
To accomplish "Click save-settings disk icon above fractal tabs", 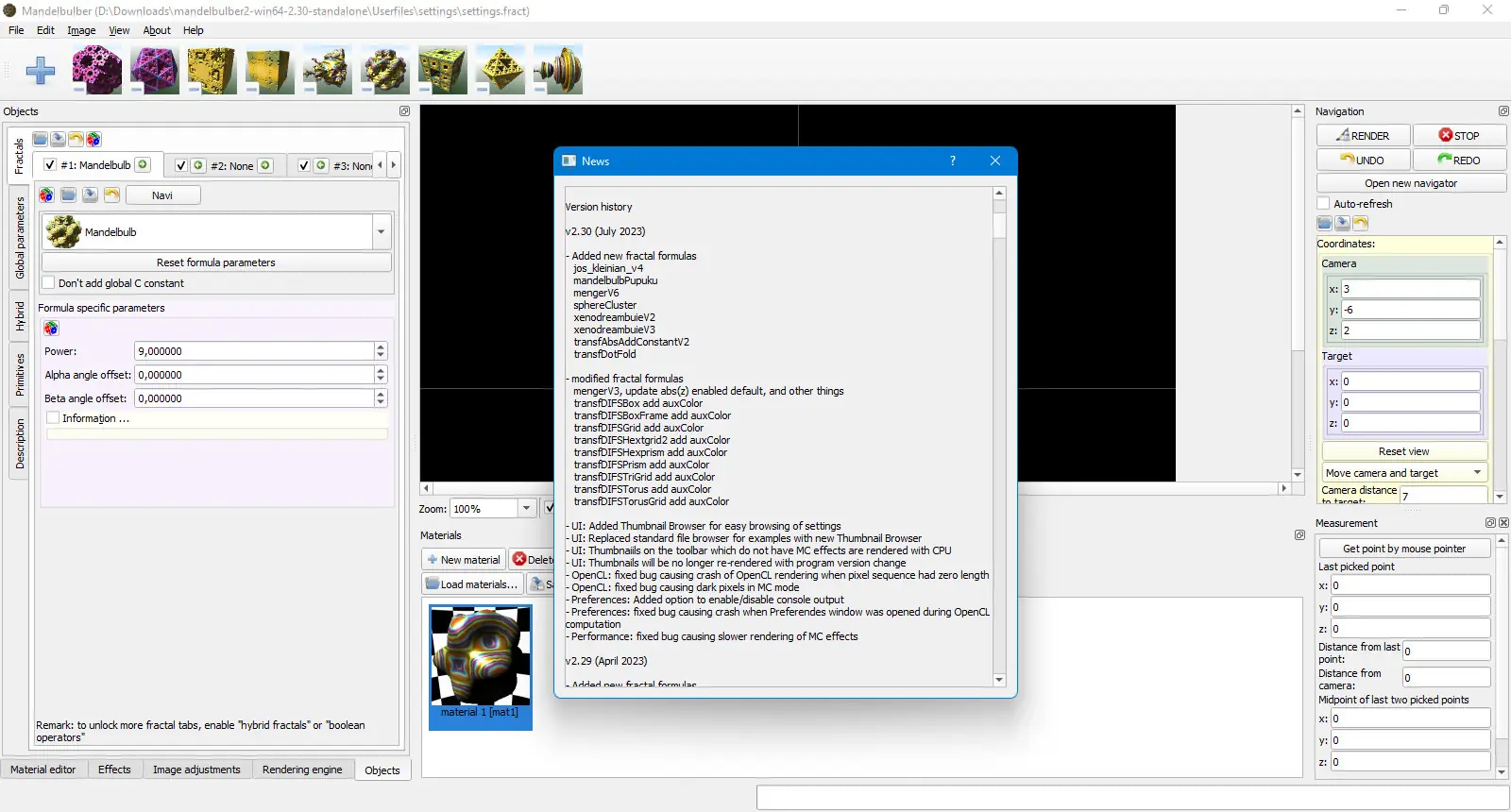I will point(59,140).
